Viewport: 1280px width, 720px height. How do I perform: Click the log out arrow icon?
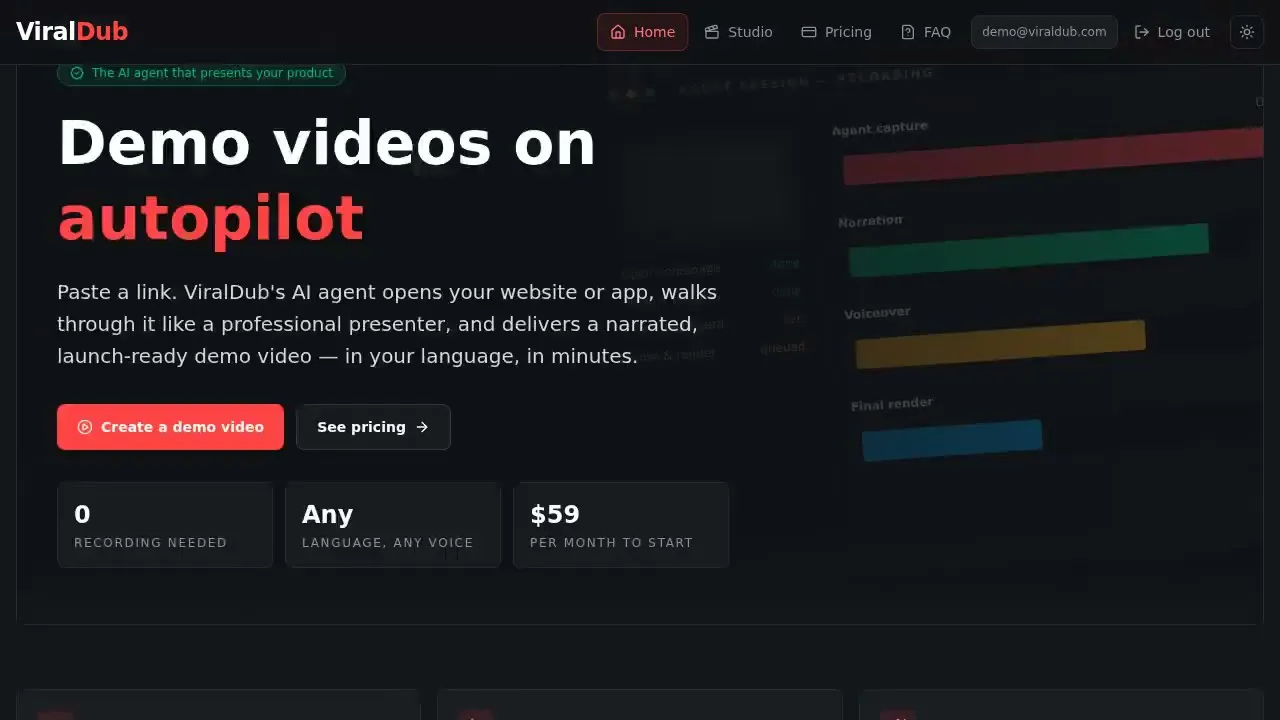click(x=1142, y=32)
